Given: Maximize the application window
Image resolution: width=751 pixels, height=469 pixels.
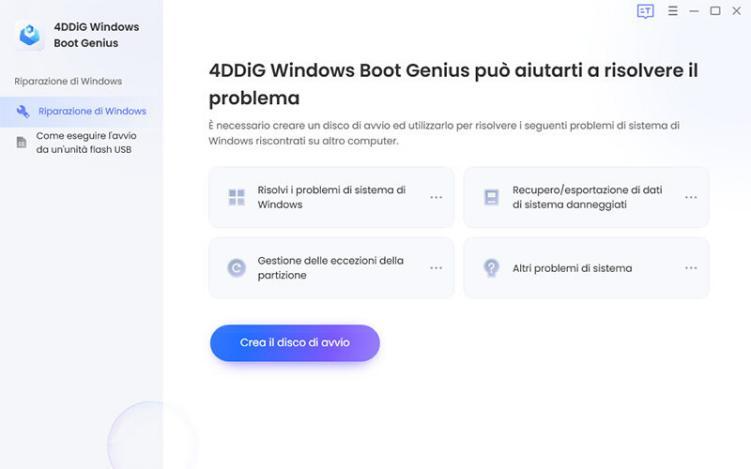Looking at the screenshot, I should point(715,11).
